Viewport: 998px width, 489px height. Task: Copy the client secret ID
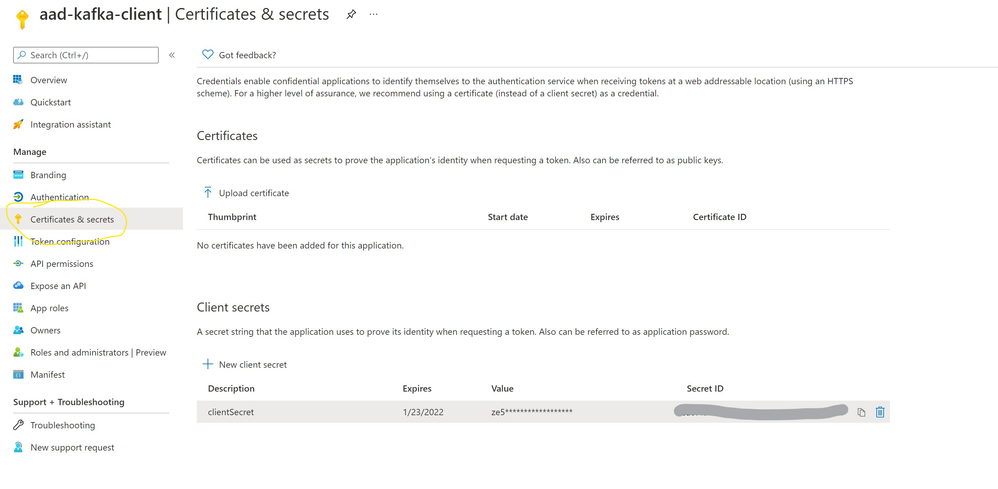pos(861,412)
